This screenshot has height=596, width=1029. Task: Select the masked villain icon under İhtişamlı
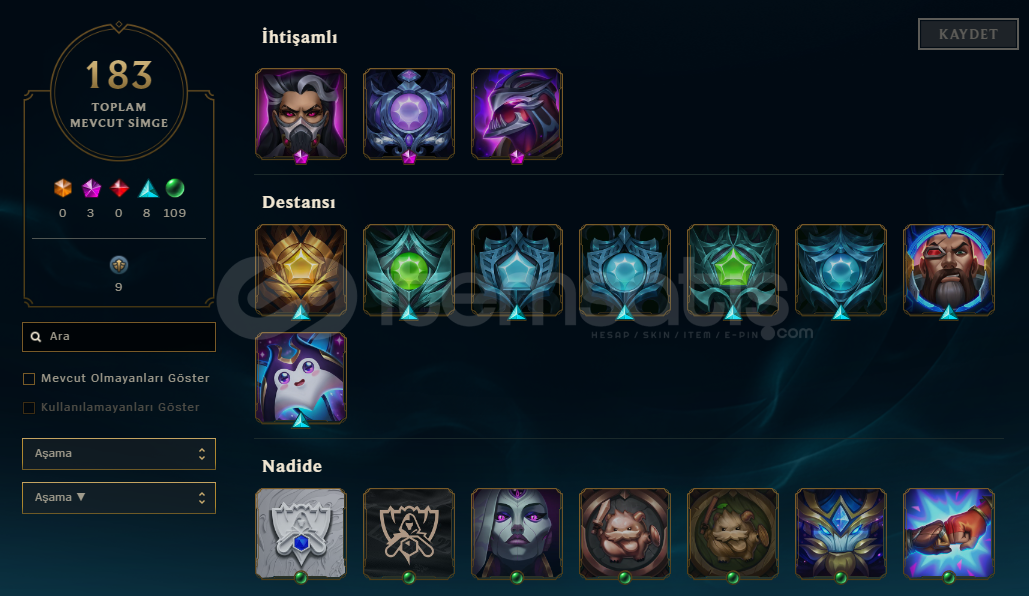pyautogui.click(x=301, y=114)
